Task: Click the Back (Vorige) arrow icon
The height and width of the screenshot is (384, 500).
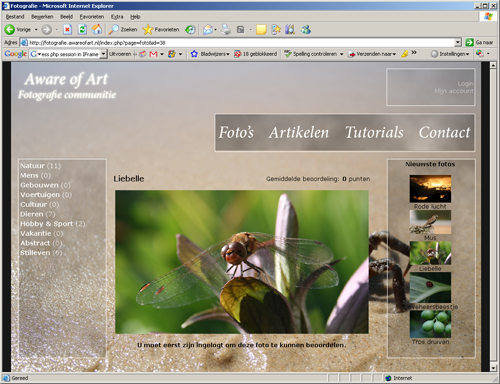Action: 10,30
